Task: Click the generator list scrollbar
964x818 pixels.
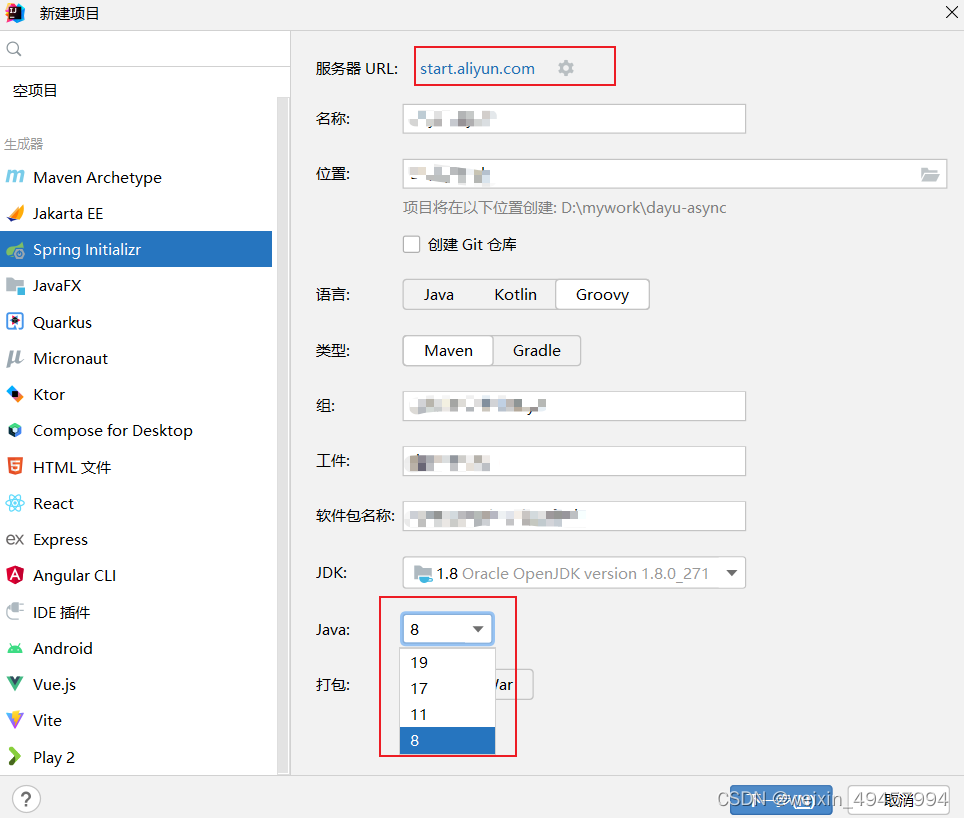Action: coord(283,435)
